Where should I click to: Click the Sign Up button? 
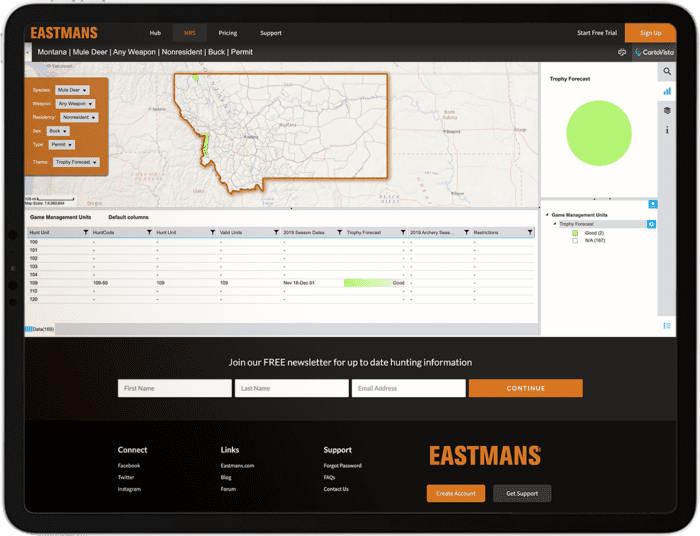pyautogui.click(x=650, y=33)
